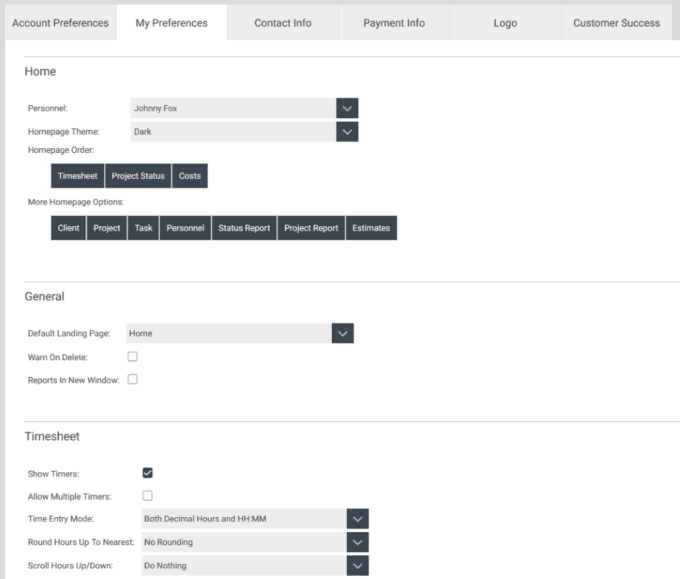Enable Allow Multiple Timers checkbox
This screenshot has width=680, height=579.
148,496
